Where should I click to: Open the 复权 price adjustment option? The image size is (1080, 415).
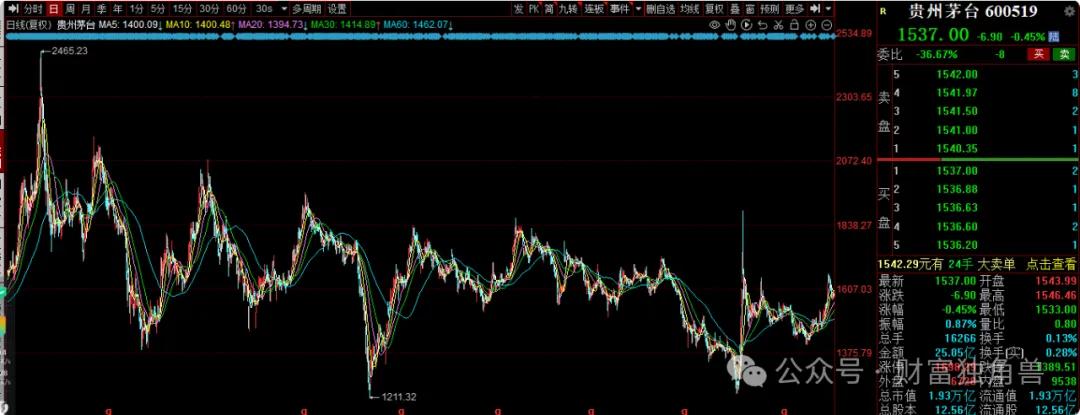pos(715,9)
